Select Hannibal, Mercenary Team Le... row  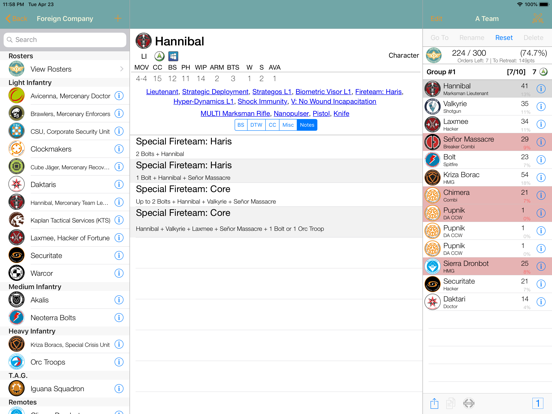tap(65, 202)
